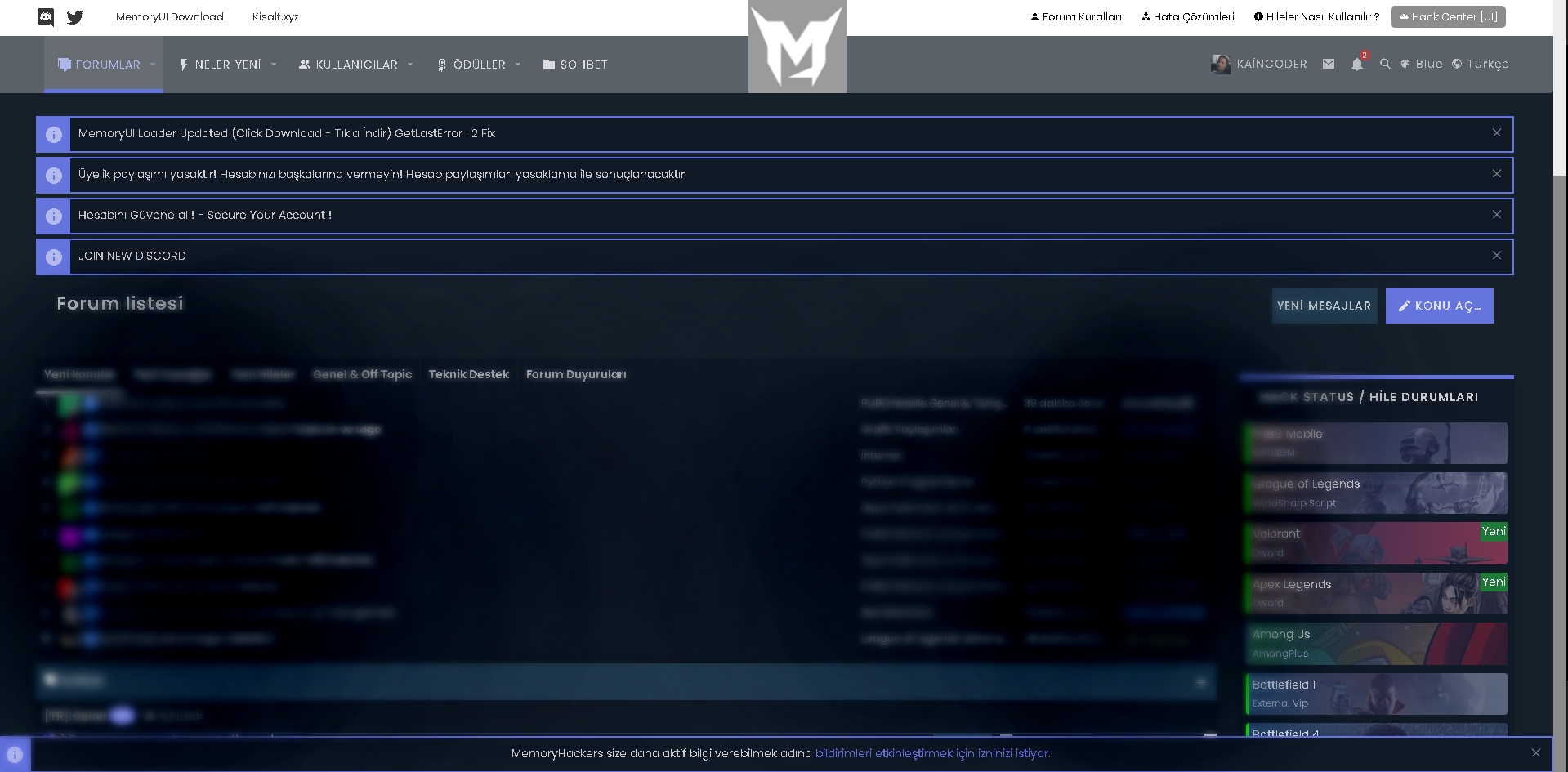
Task: Open the League of Legends status card
Action: click(x=1377, y=493)
